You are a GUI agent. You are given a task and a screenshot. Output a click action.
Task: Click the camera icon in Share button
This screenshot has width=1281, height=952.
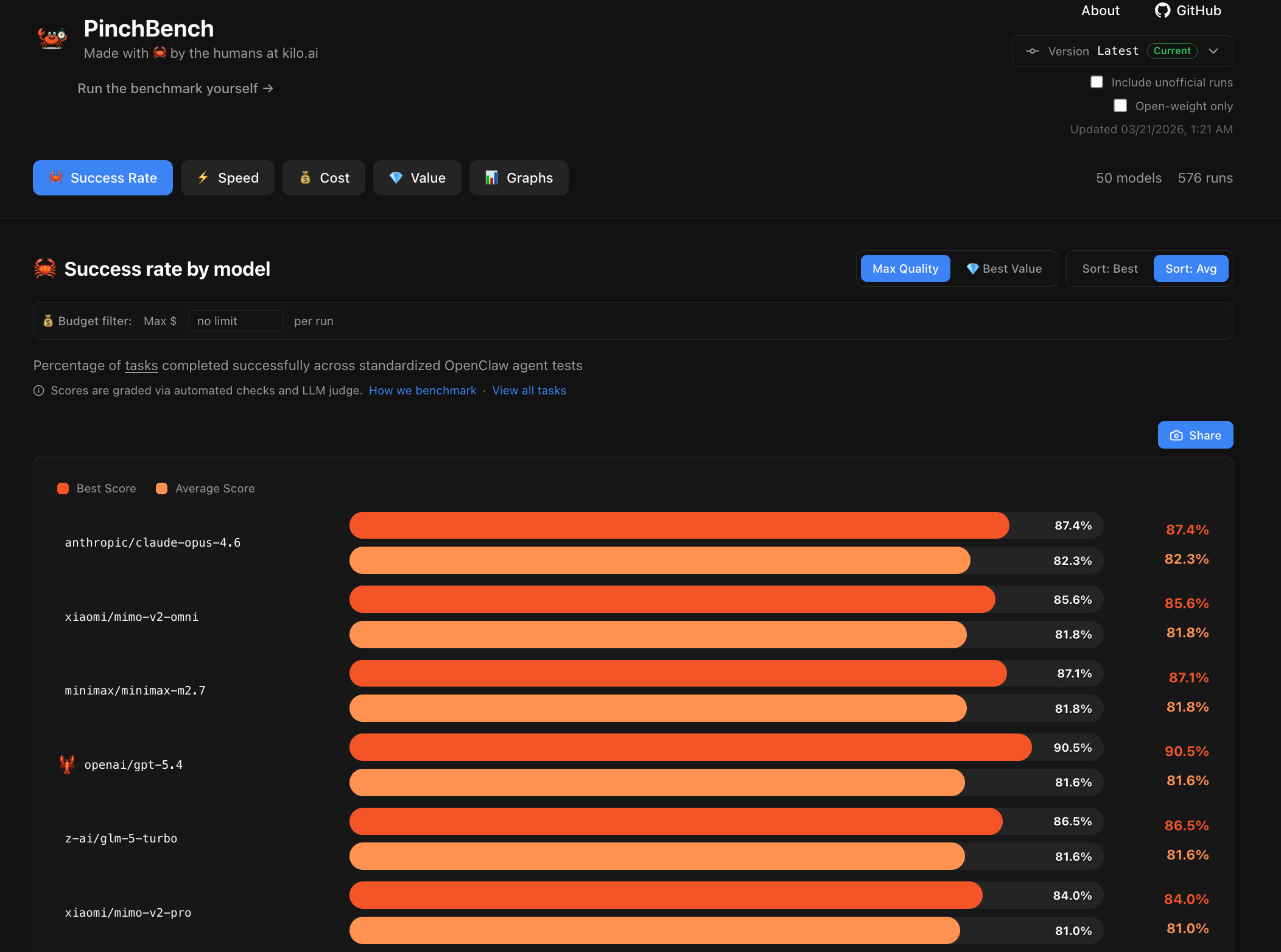1176,435
